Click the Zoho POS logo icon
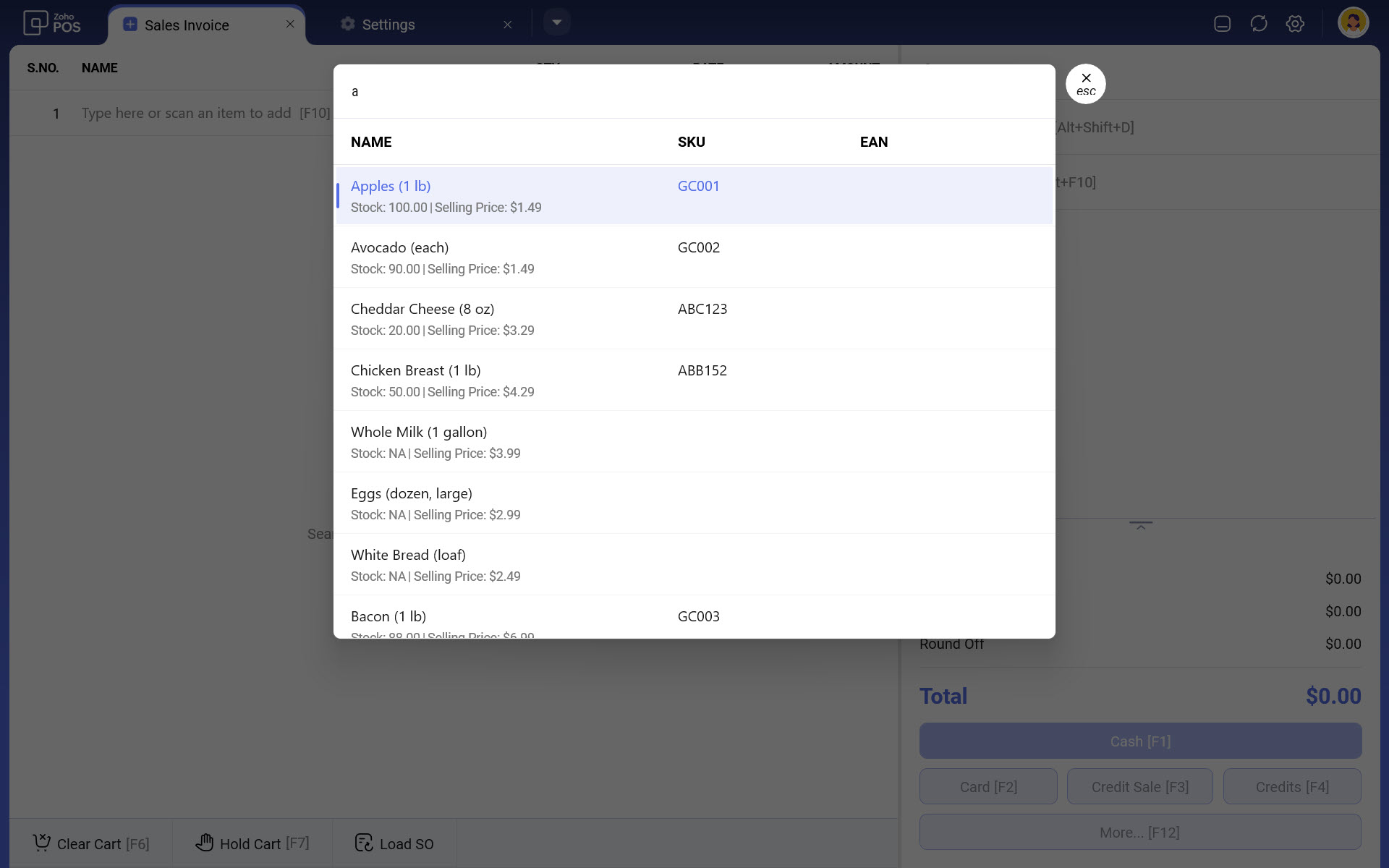The height and width of the screenshot is (868, 1389). coord(35,23)
